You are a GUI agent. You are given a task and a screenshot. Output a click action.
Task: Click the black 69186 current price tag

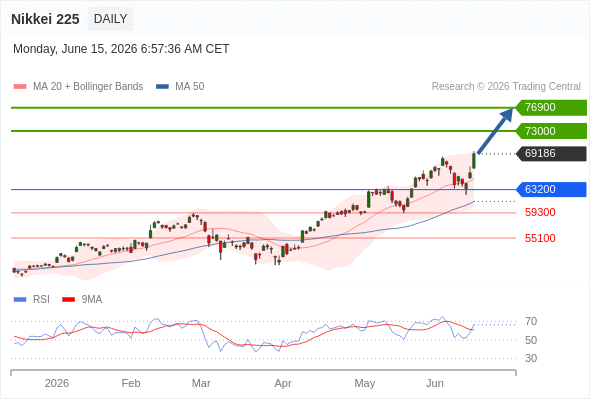click(x=551, y=154)
